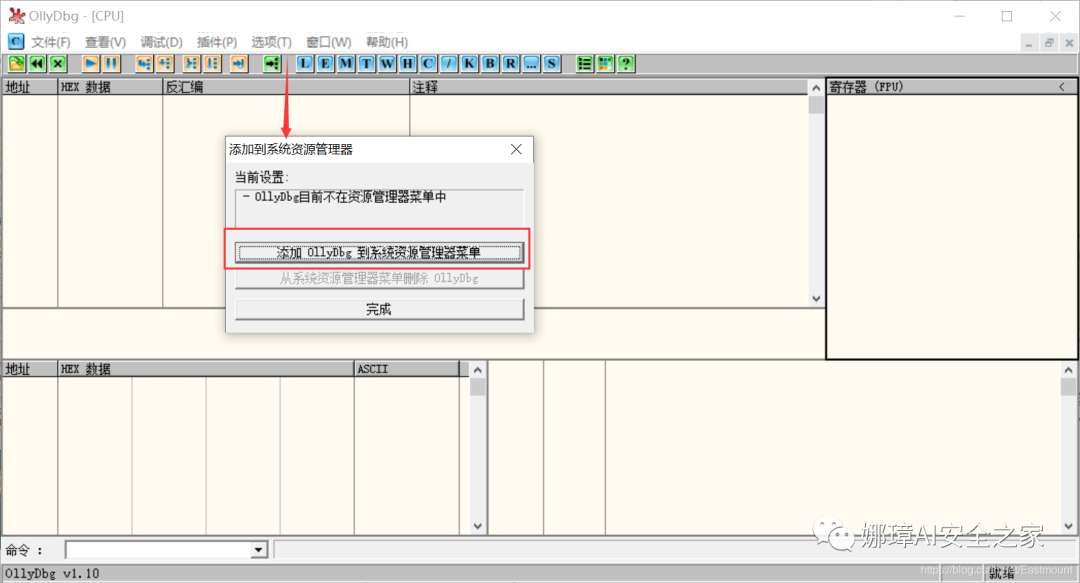
Task: Open the 窗口(W) menu
Action: pyautogui.click(x=329, y=42)
